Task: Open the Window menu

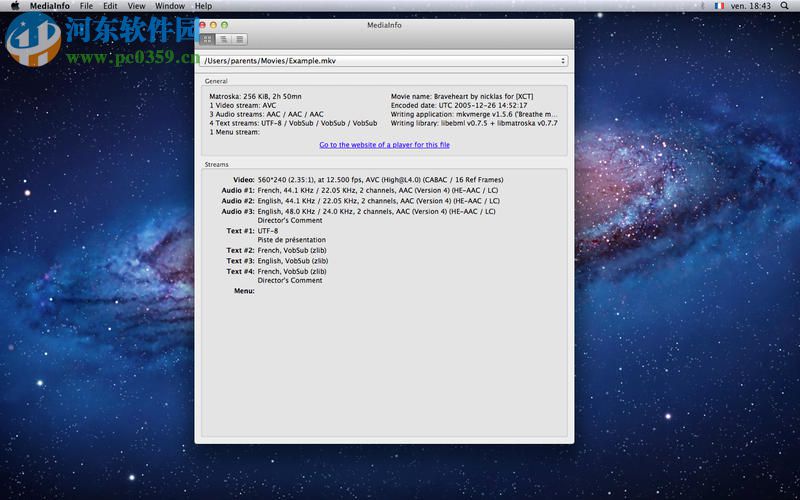Action: pos(170,6)
